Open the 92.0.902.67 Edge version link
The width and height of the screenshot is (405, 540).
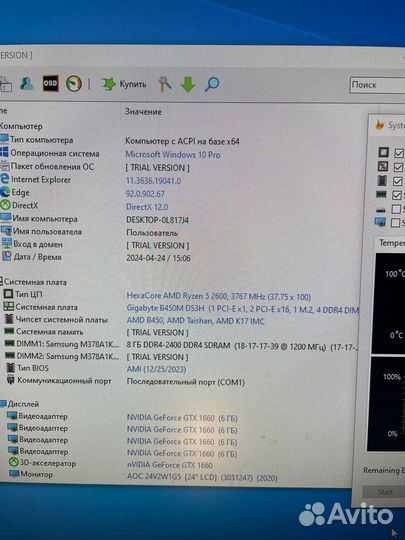(145, 194)
